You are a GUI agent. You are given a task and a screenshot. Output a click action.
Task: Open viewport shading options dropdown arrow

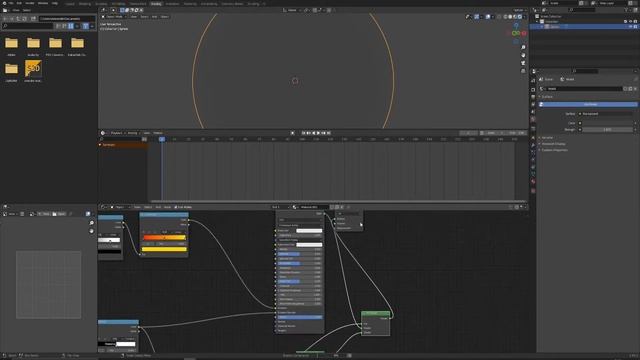525,17
